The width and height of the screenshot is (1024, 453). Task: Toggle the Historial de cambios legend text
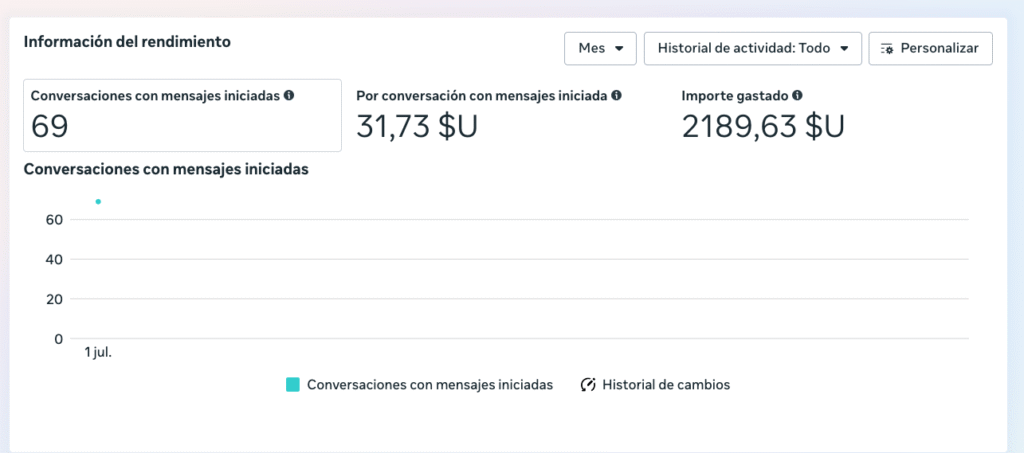tap(666, 385)
